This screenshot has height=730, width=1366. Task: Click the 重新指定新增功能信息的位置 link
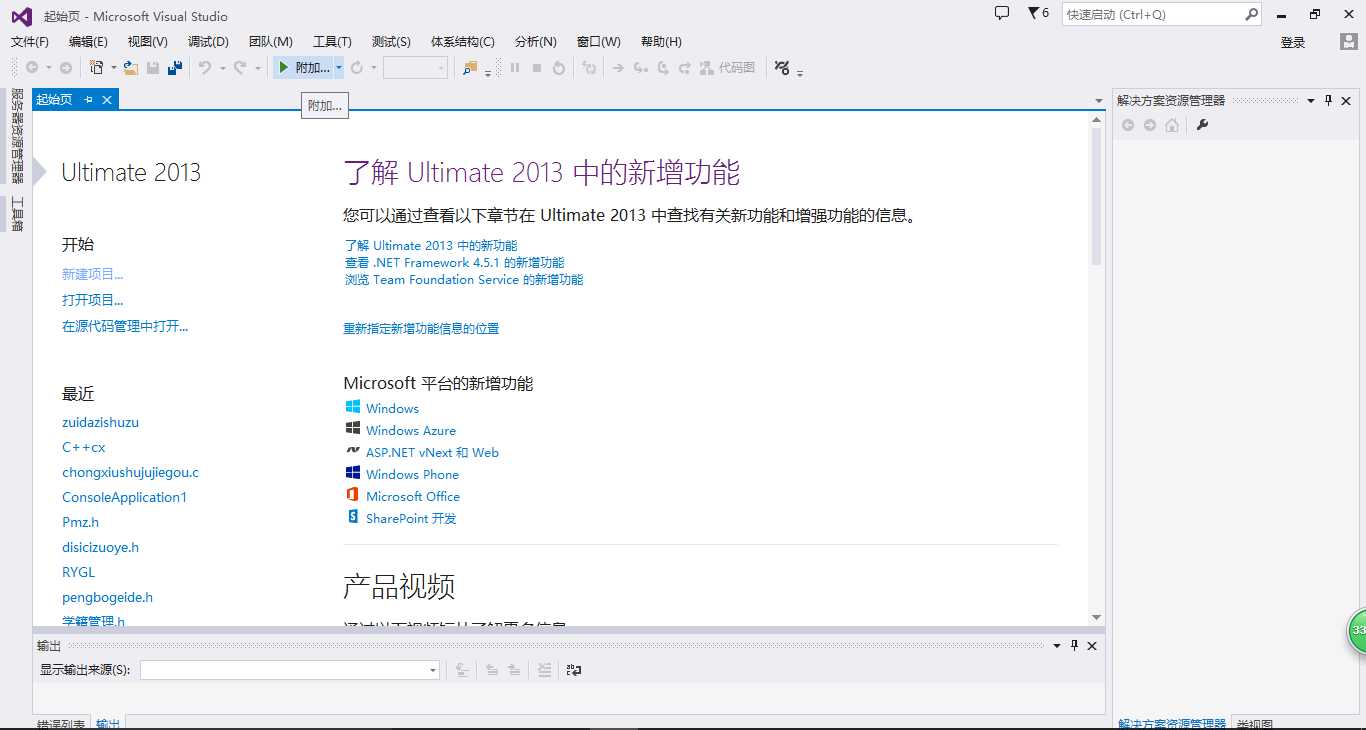pos(421,328)
